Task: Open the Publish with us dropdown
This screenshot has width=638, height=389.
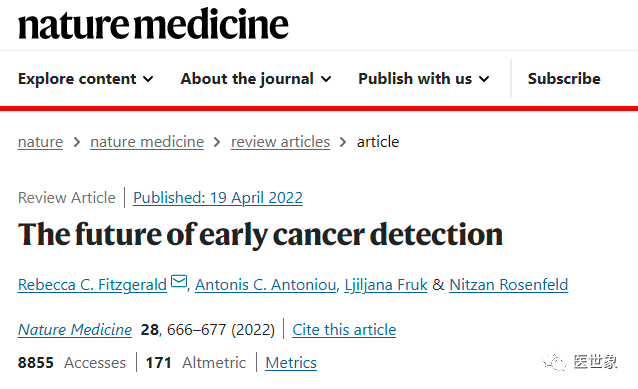Action: coord(424,79)
